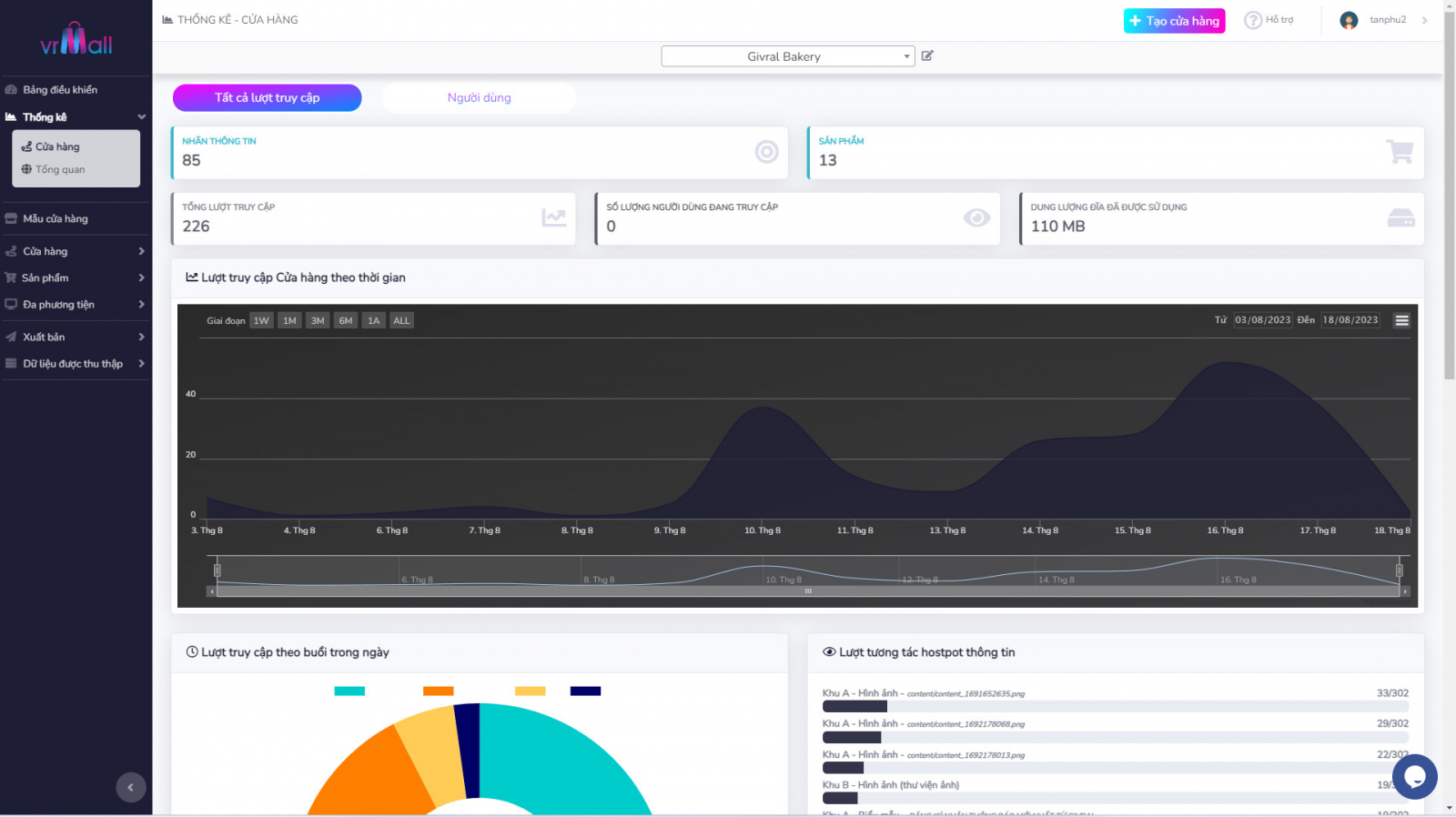Screen dimensions: 1456x817
Task: Select the 1A period button
Action: tap(373, 320)
